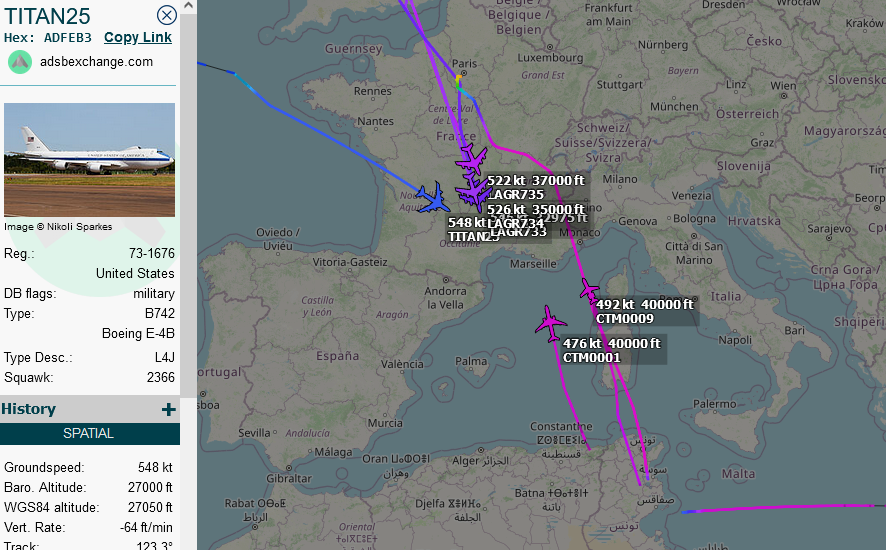Click the 522 kt 37000 ft label

[536, 181]
